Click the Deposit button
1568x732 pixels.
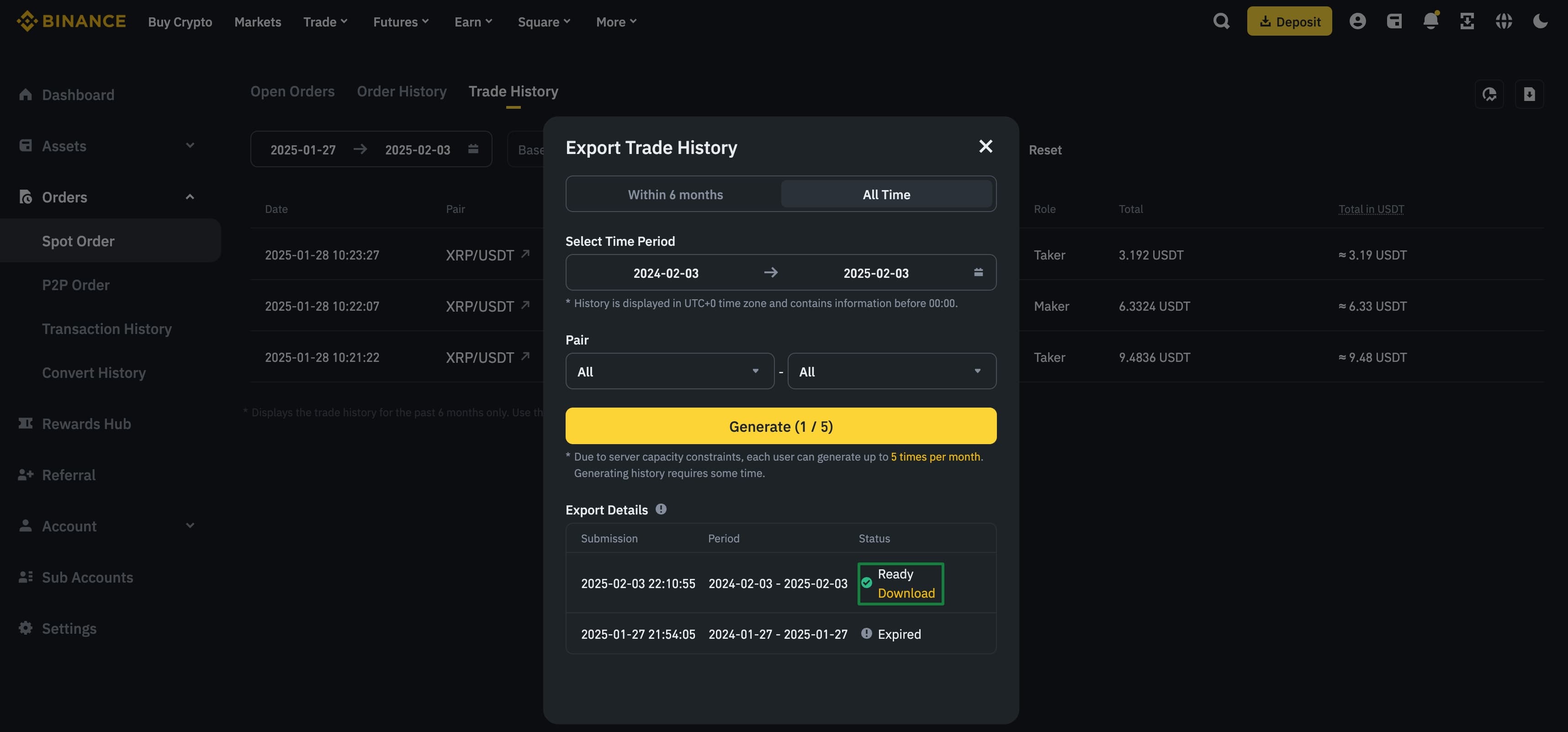(1289, 21)
